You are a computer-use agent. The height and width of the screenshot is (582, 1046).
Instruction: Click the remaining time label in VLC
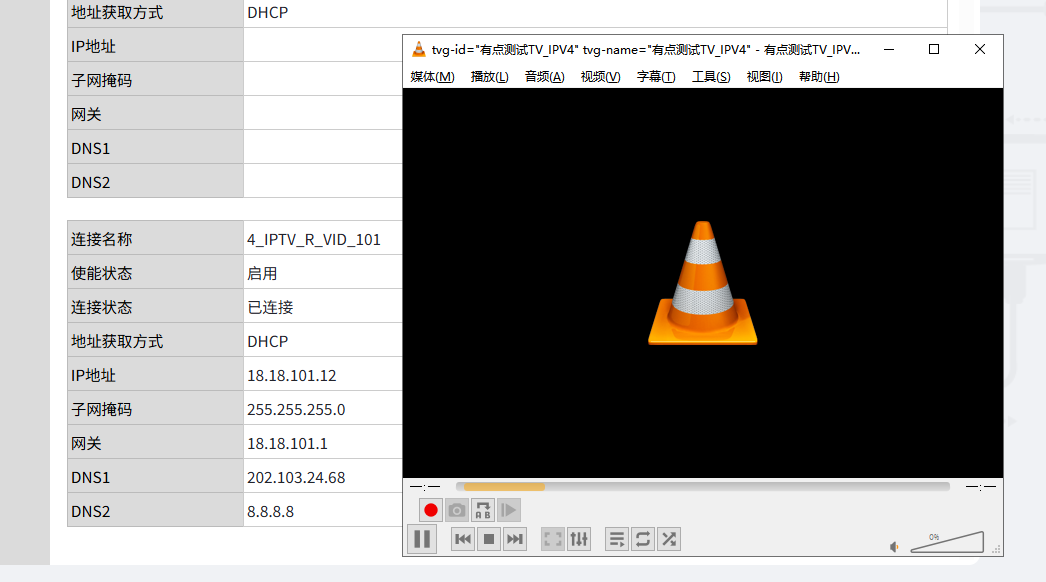pos(981,487)
